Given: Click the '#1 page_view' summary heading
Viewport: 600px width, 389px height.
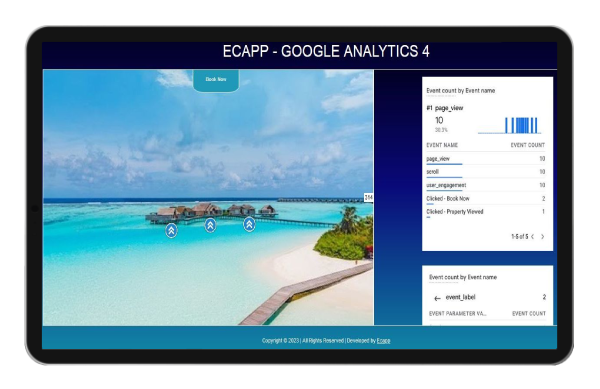Looking at the screenshot, I should [445, 108].
